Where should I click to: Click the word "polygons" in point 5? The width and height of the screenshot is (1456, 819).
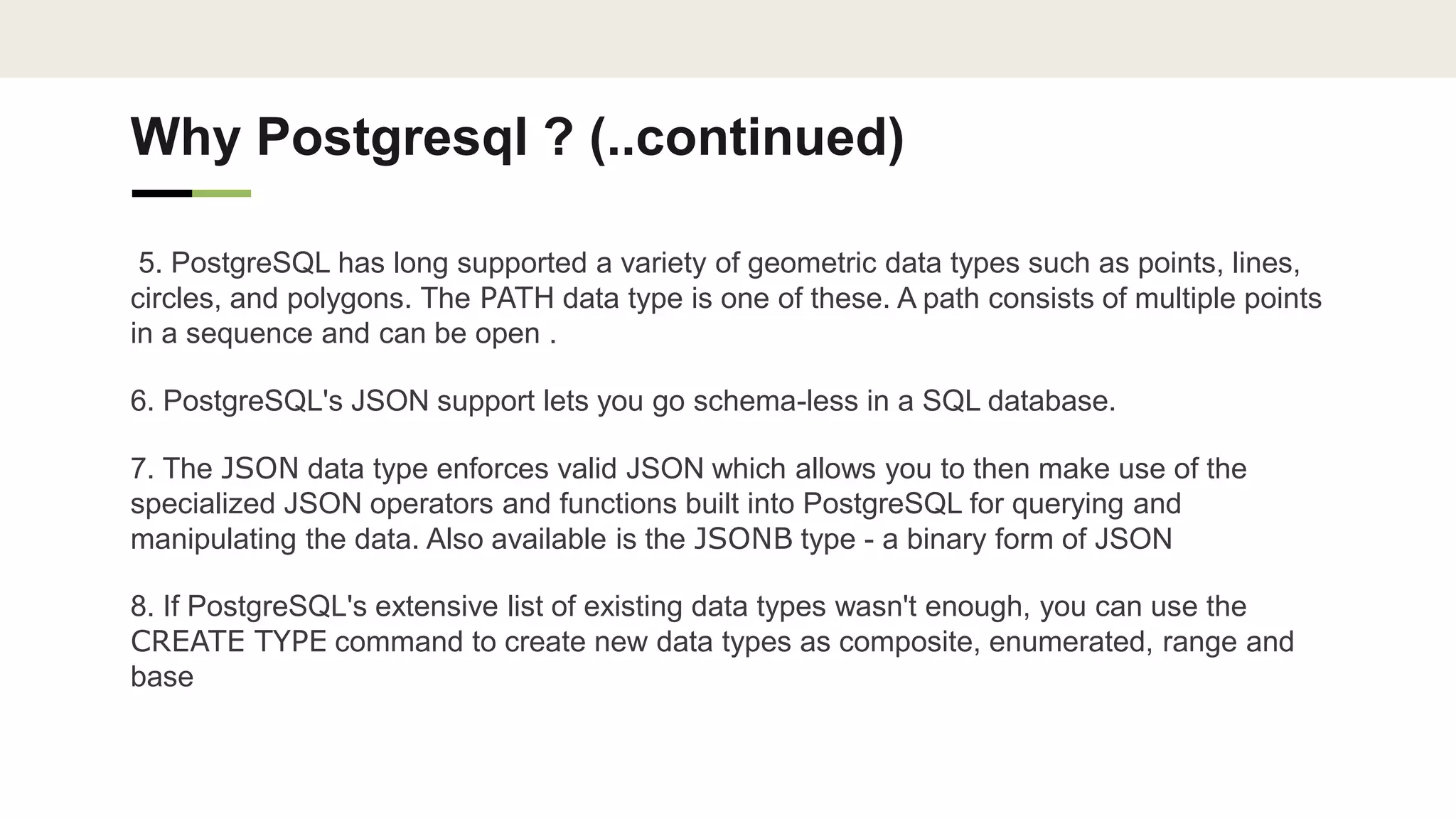pos(348,299)
